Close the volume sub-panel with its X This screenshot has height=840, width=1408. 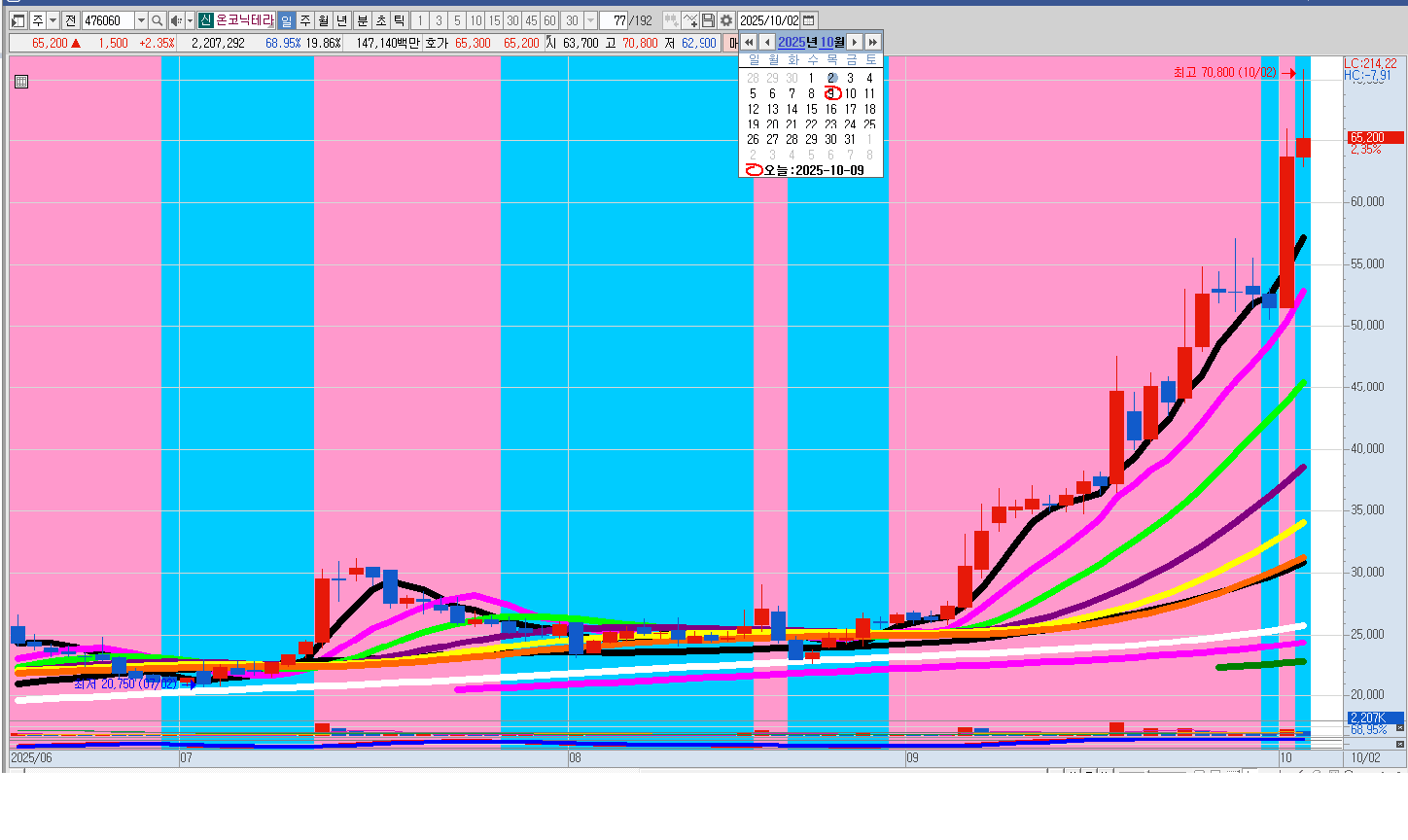click(x=1400, y=727)
